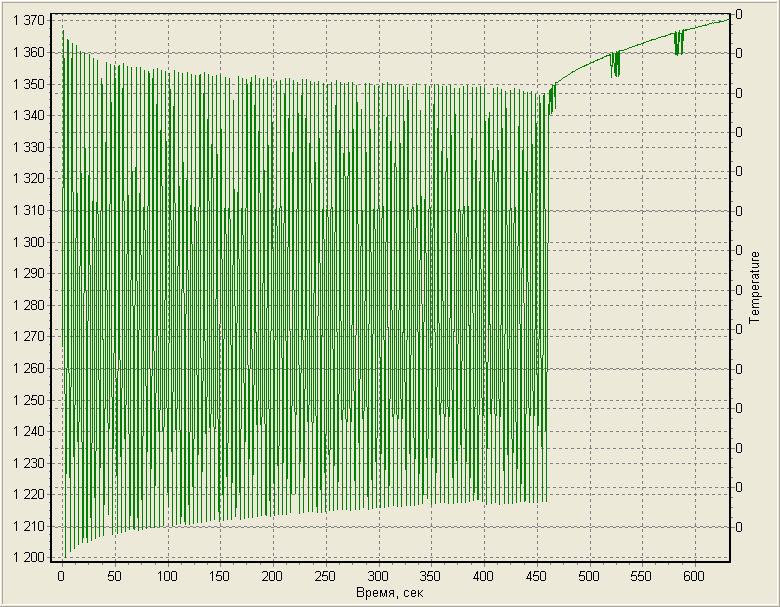Click the 200 tick on time axis

(272, 576)
